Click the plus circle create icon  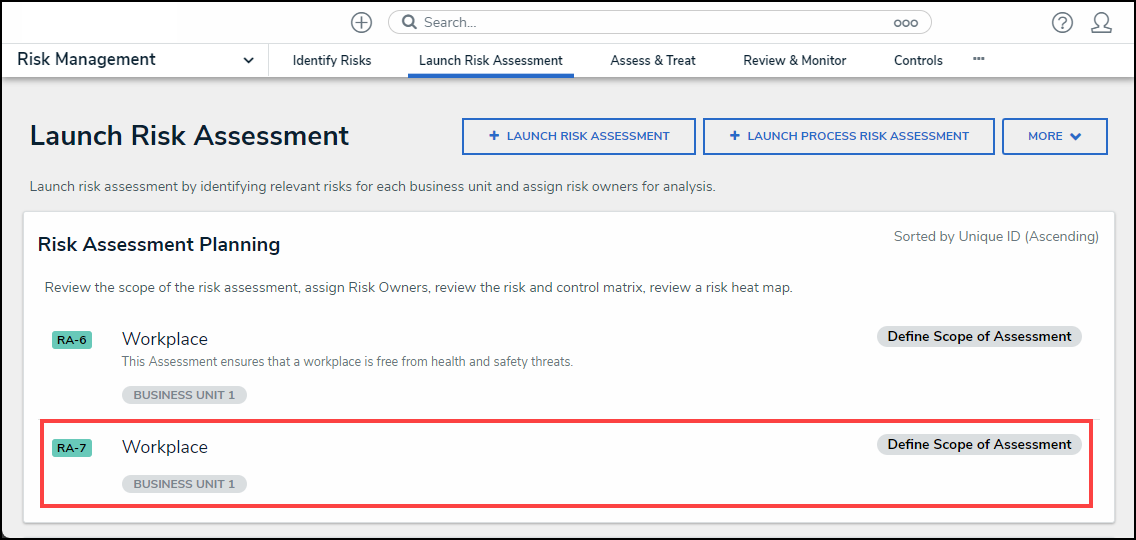coord(362,22)
